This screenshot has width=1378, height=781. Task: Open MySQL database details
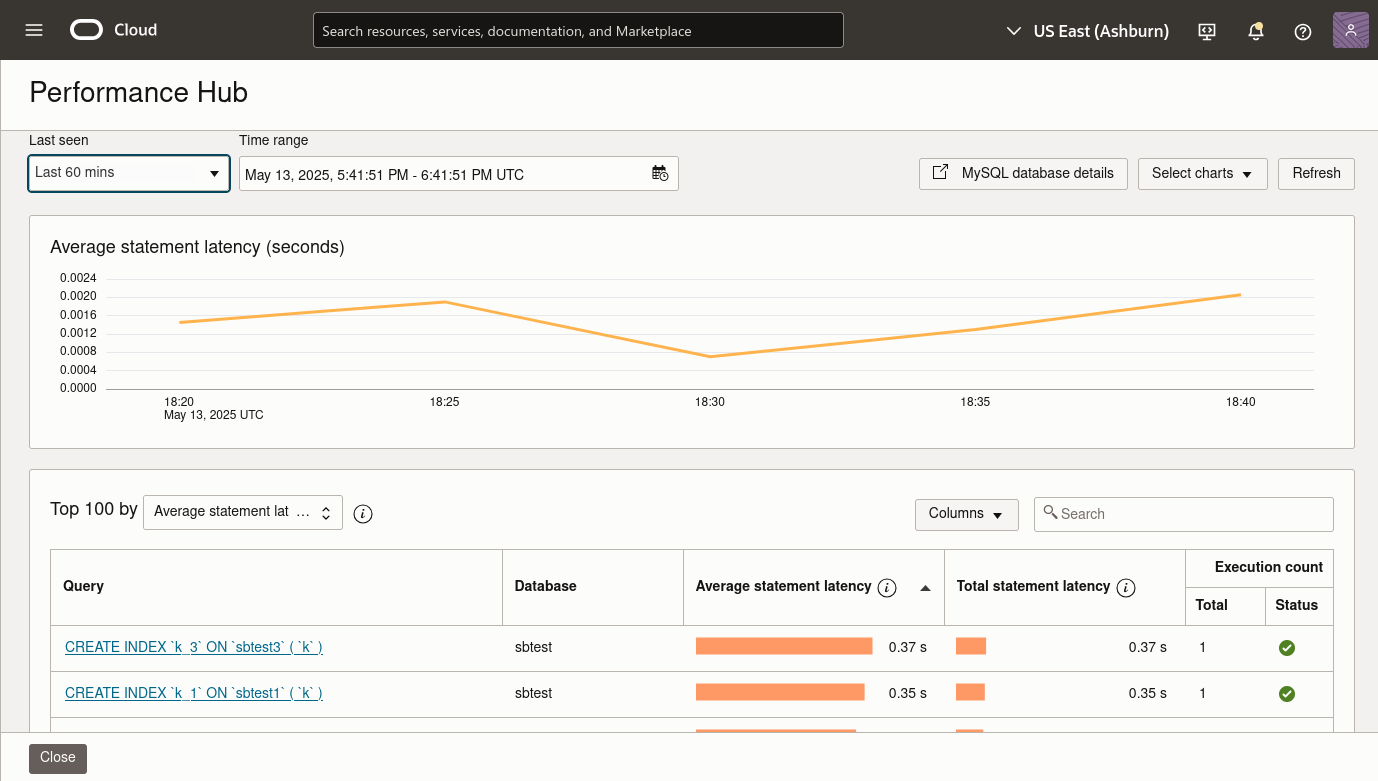1023,173
